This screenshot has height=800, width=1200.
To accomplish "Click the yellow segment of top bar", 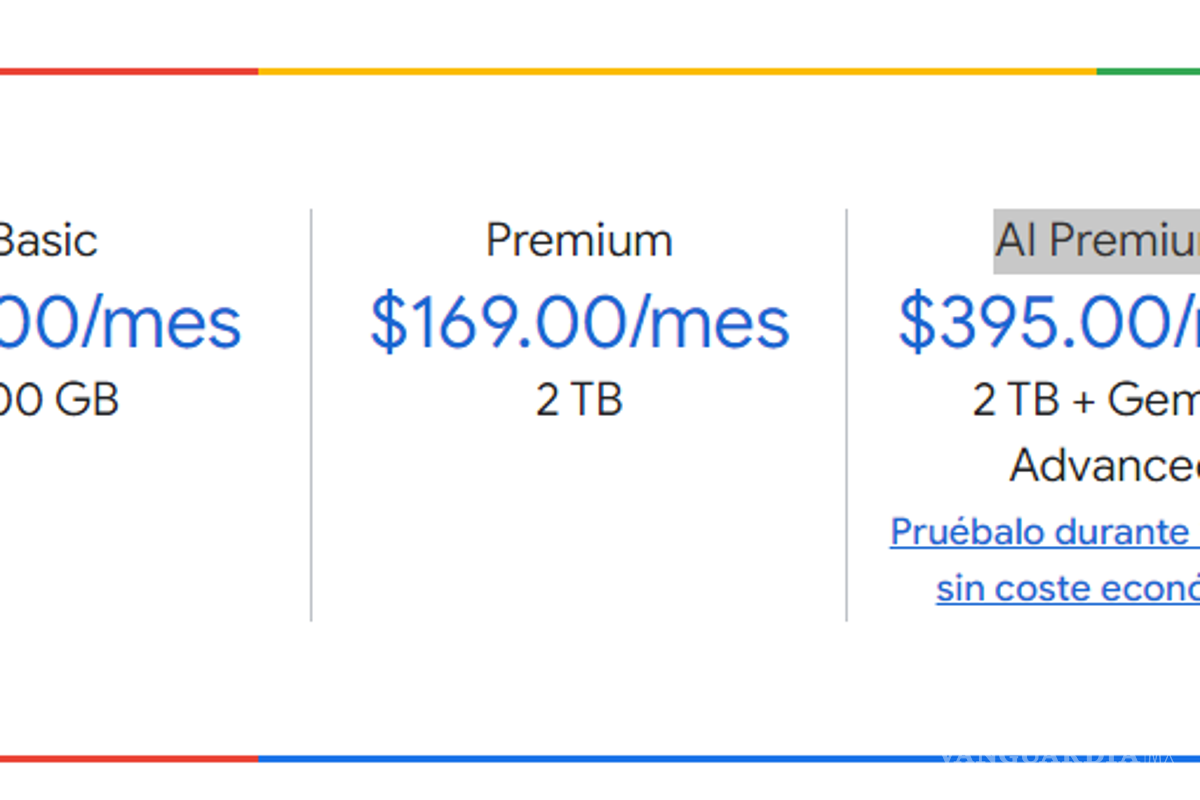I will click(677, 71).
